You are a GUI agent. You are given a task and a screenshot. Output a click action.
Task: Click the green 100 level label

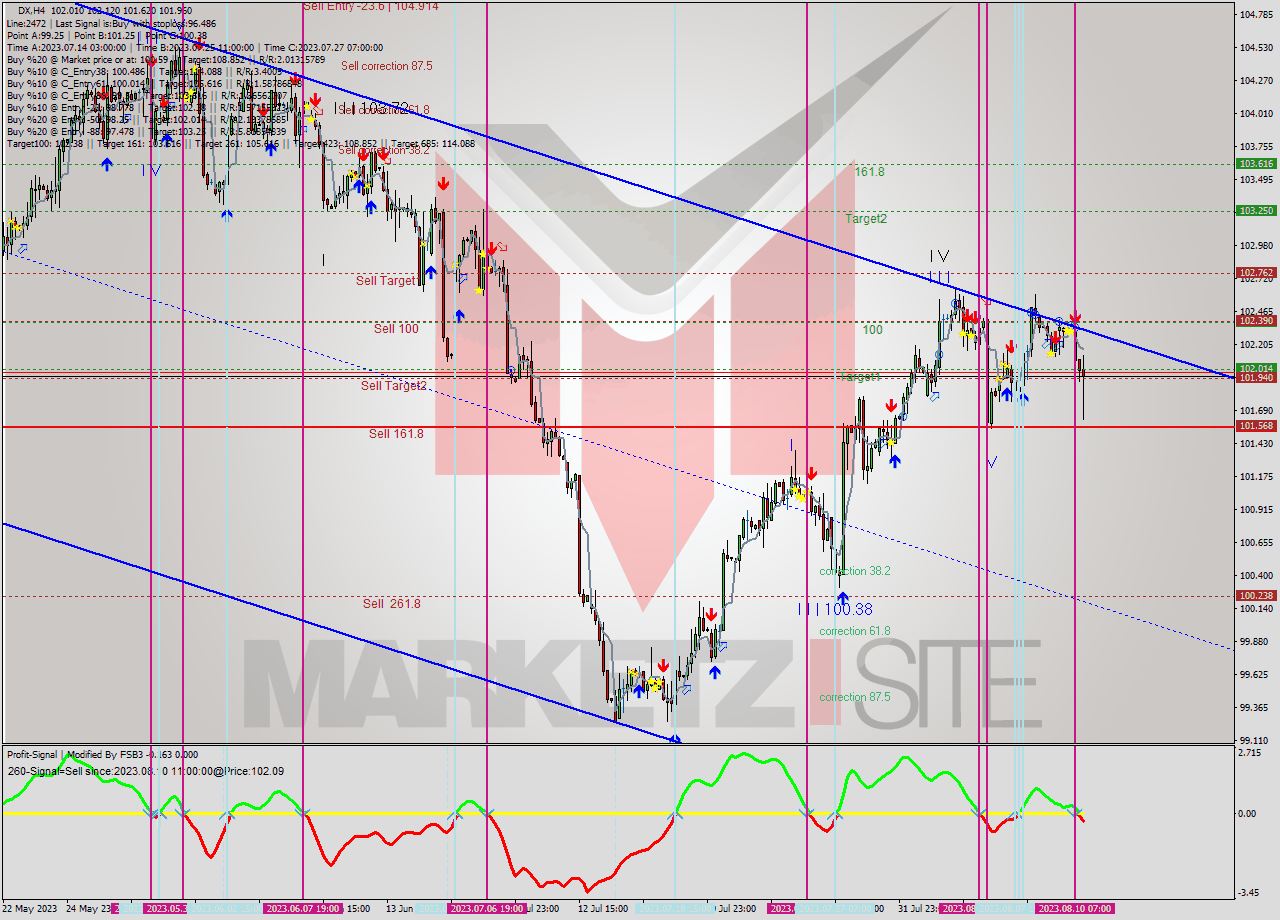873,329
